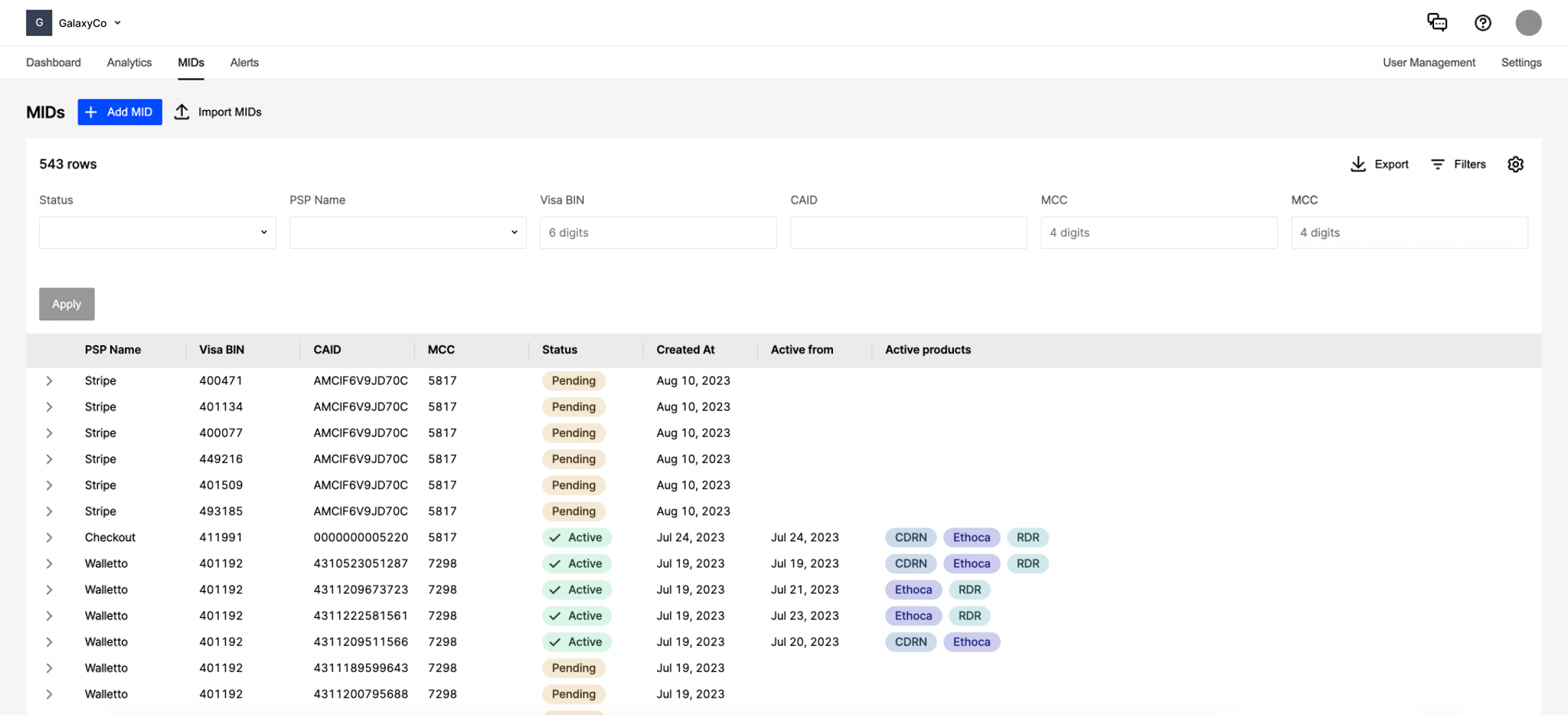The width and height of the screenshot is (1568, 715).
Task: Open the Alerts tab
Action: 244,62
